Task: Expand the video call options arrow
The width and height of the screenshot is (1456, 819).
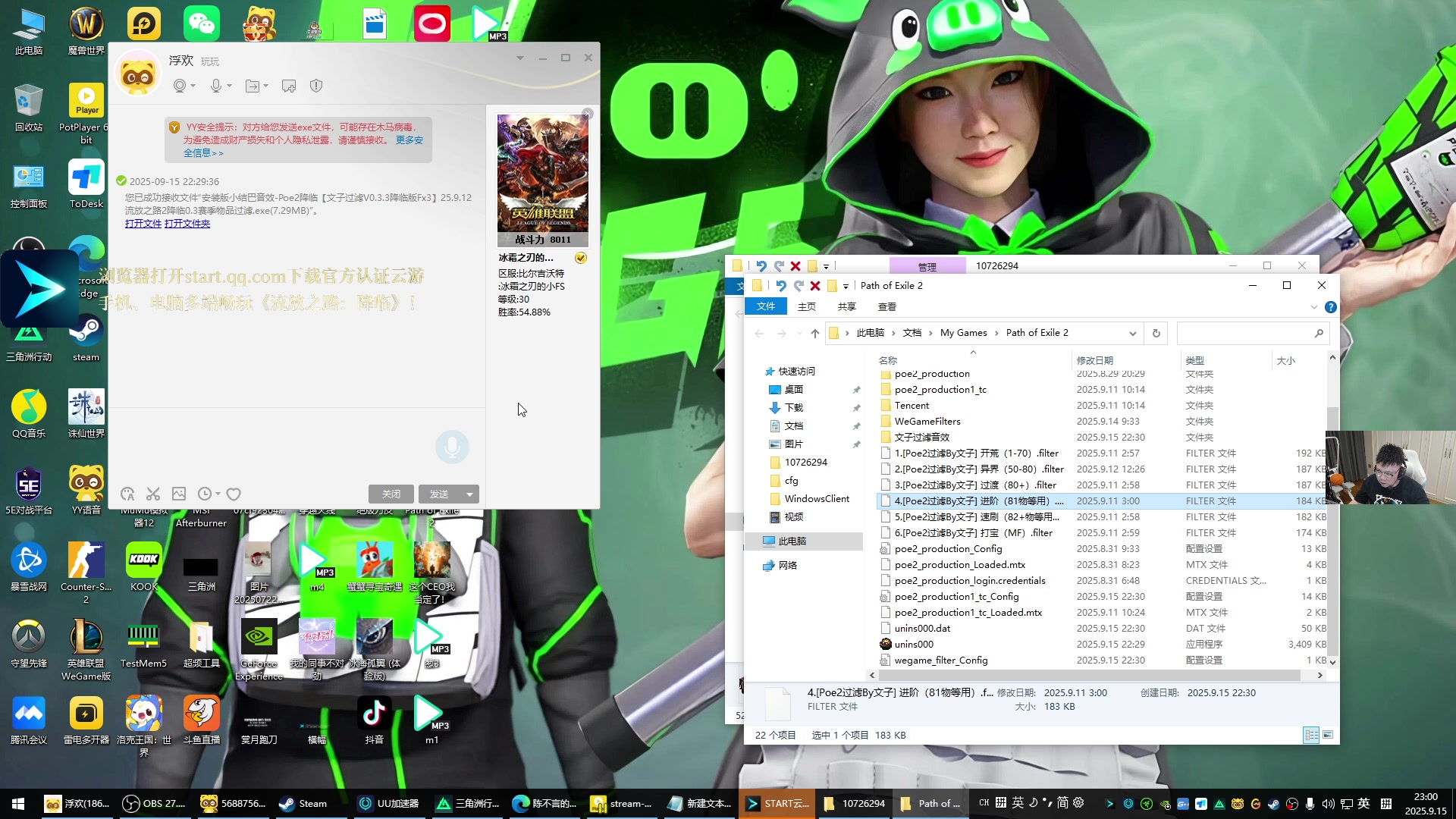Action: [193, 86]
